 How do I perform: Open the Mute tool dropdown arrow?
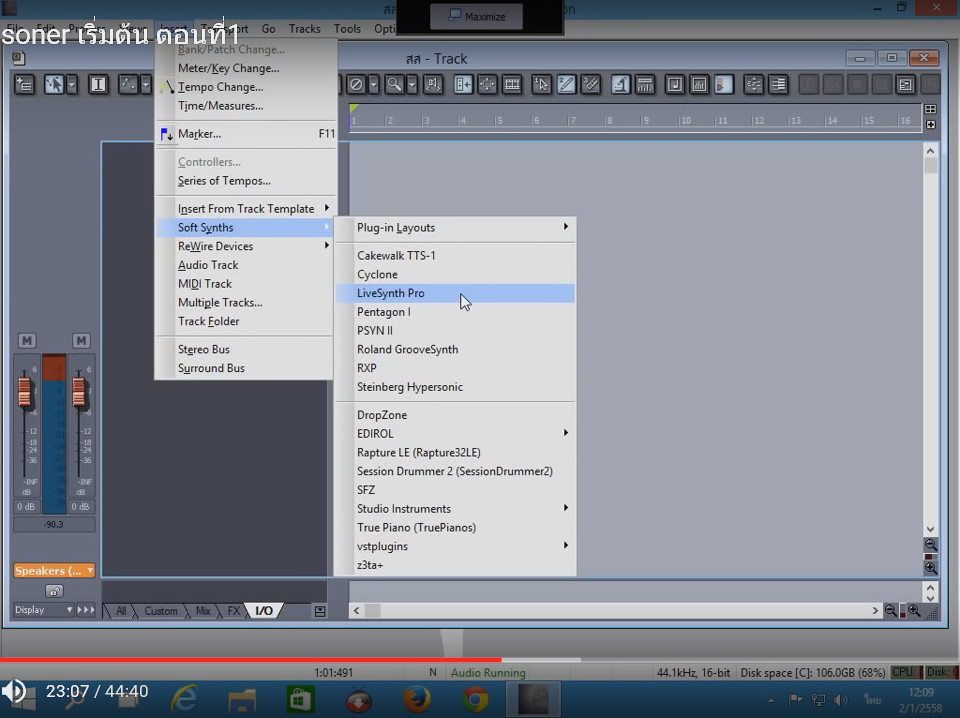point(373,84)
